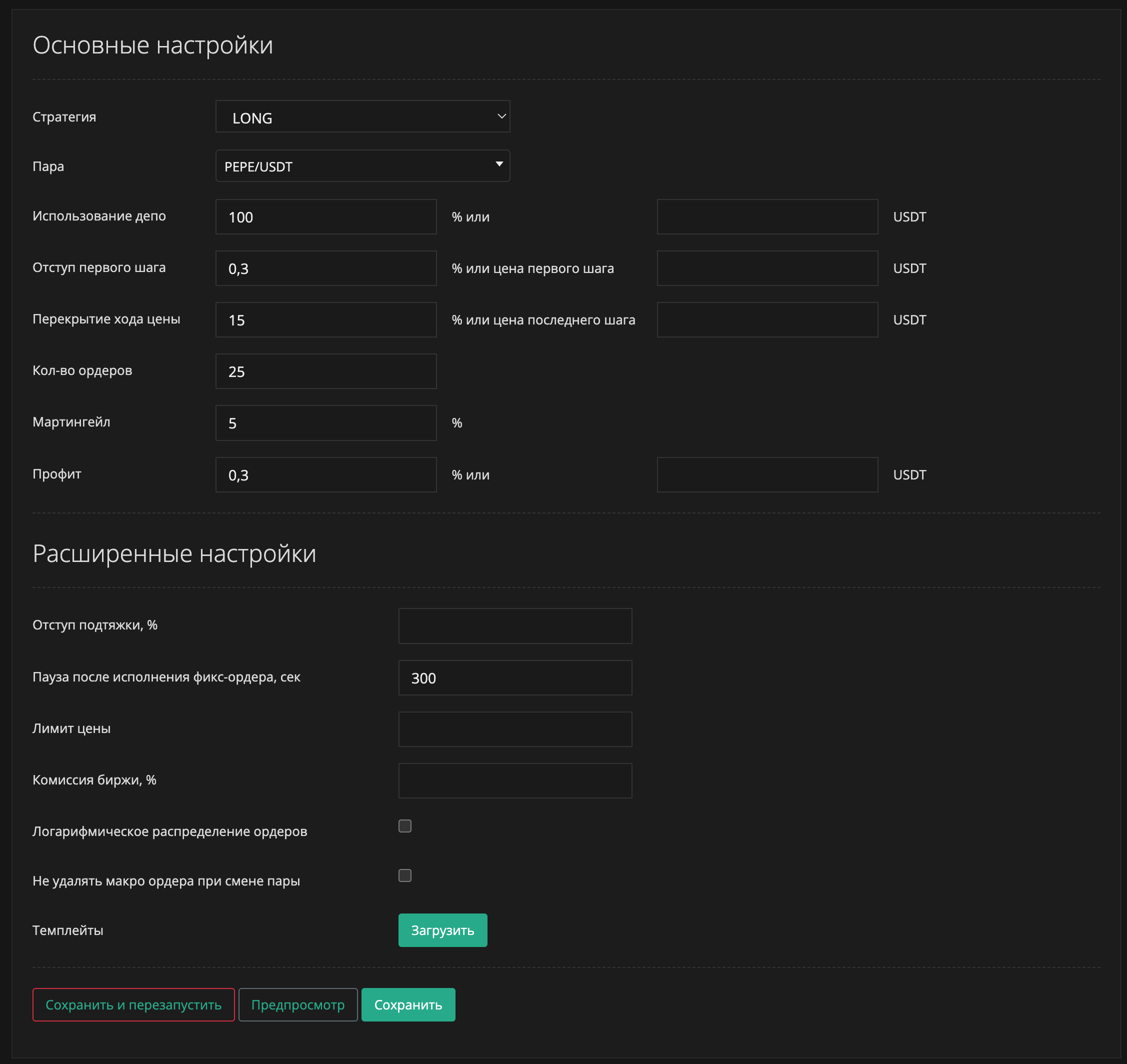Enable Логарифмическое распределение ордеров checkbox
This screenshot has height=1064, width=1127.
[405, 826]
